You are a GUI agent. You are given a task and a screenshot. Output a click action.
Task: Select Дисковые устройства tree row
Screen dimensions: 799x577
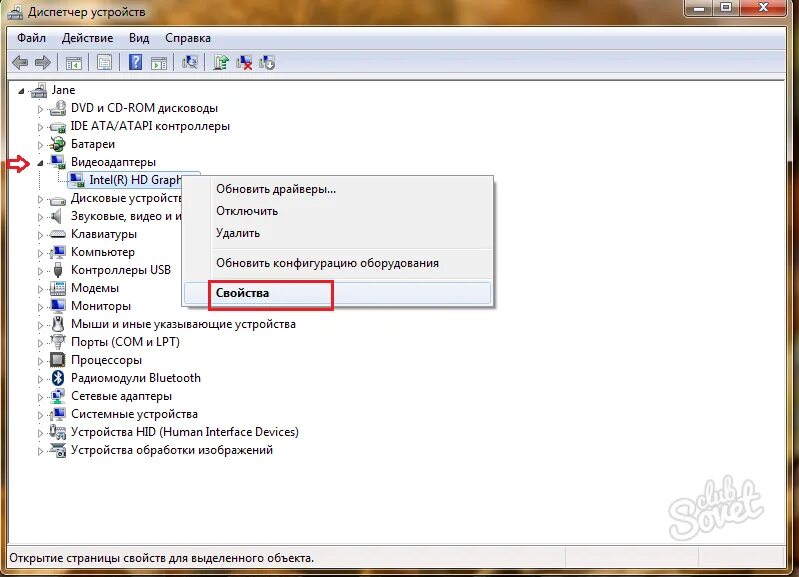(x=126, y=198)
